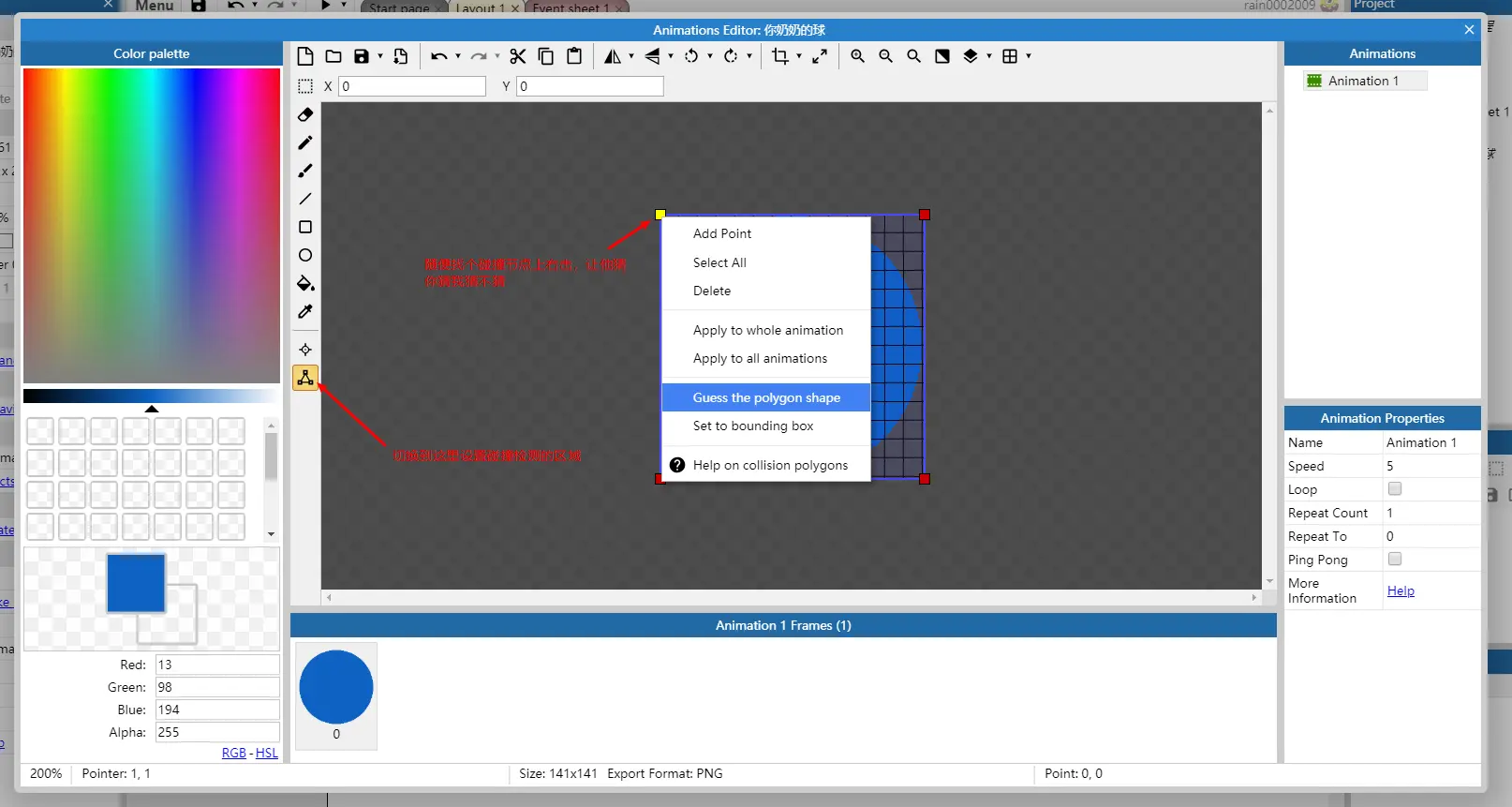1512x807 pixels.
Task: Choose Add Point from context menu
Action: 766,233
